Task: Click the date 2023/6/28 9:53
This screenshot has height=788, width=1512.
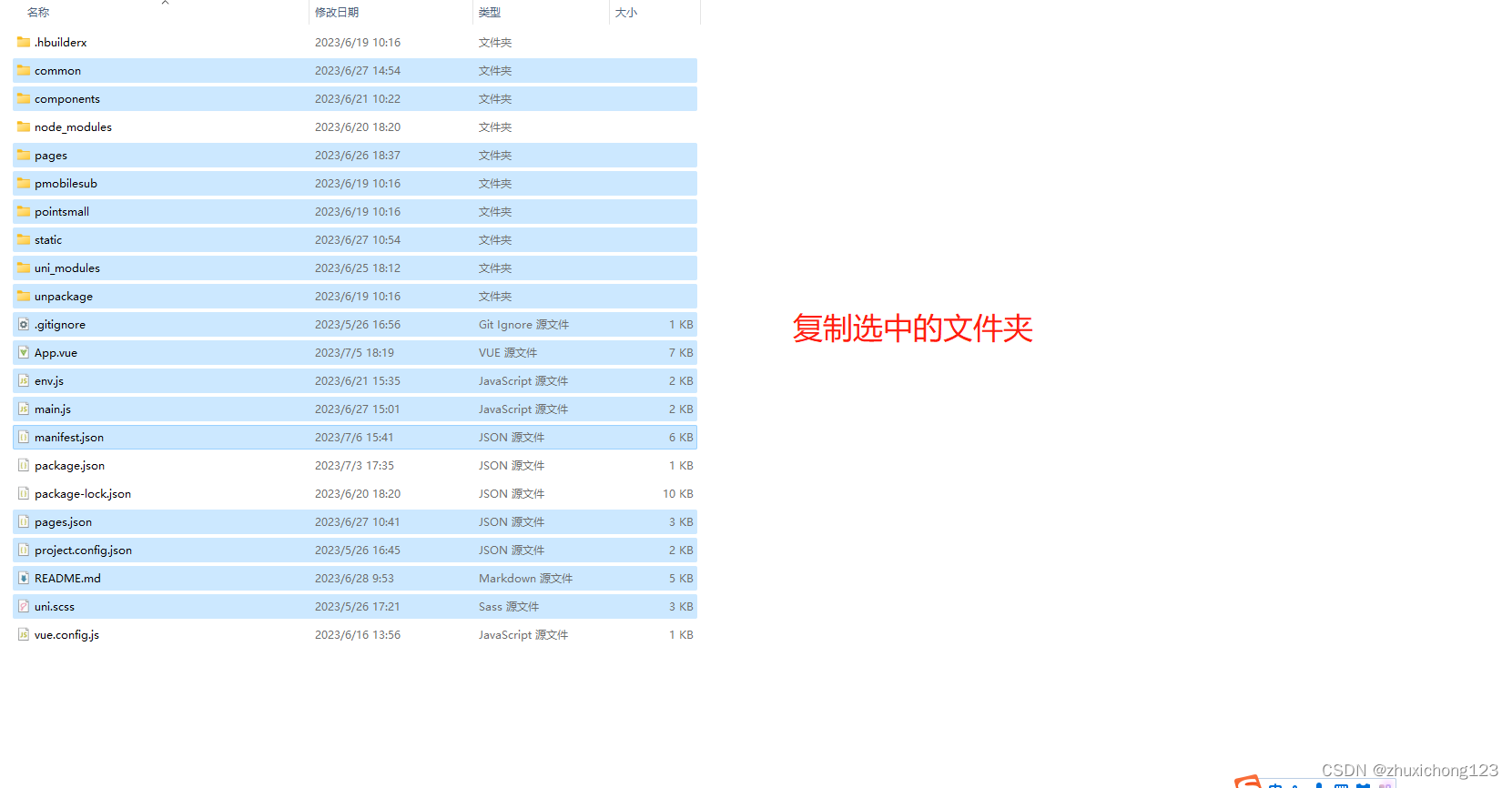Action: (354, 578)
